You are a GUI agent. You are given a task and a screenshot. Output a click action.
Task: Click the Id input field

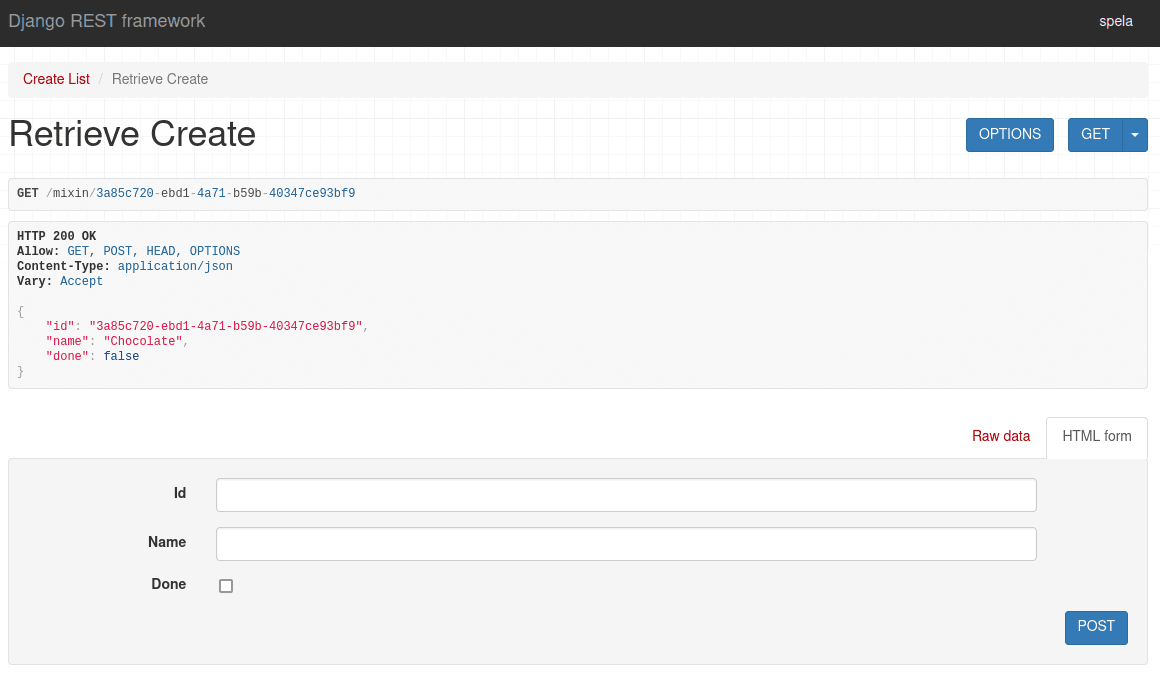click(626, 495)
